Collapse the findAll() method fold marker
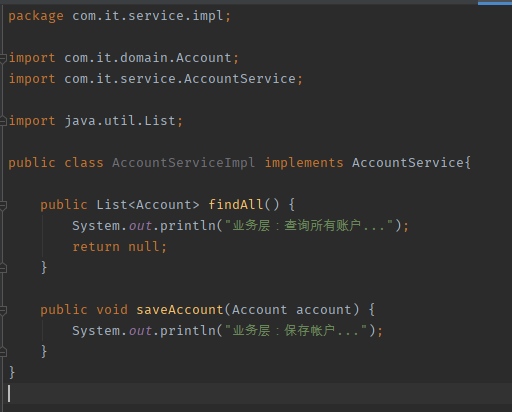512x412 pixels. point(3,205)
